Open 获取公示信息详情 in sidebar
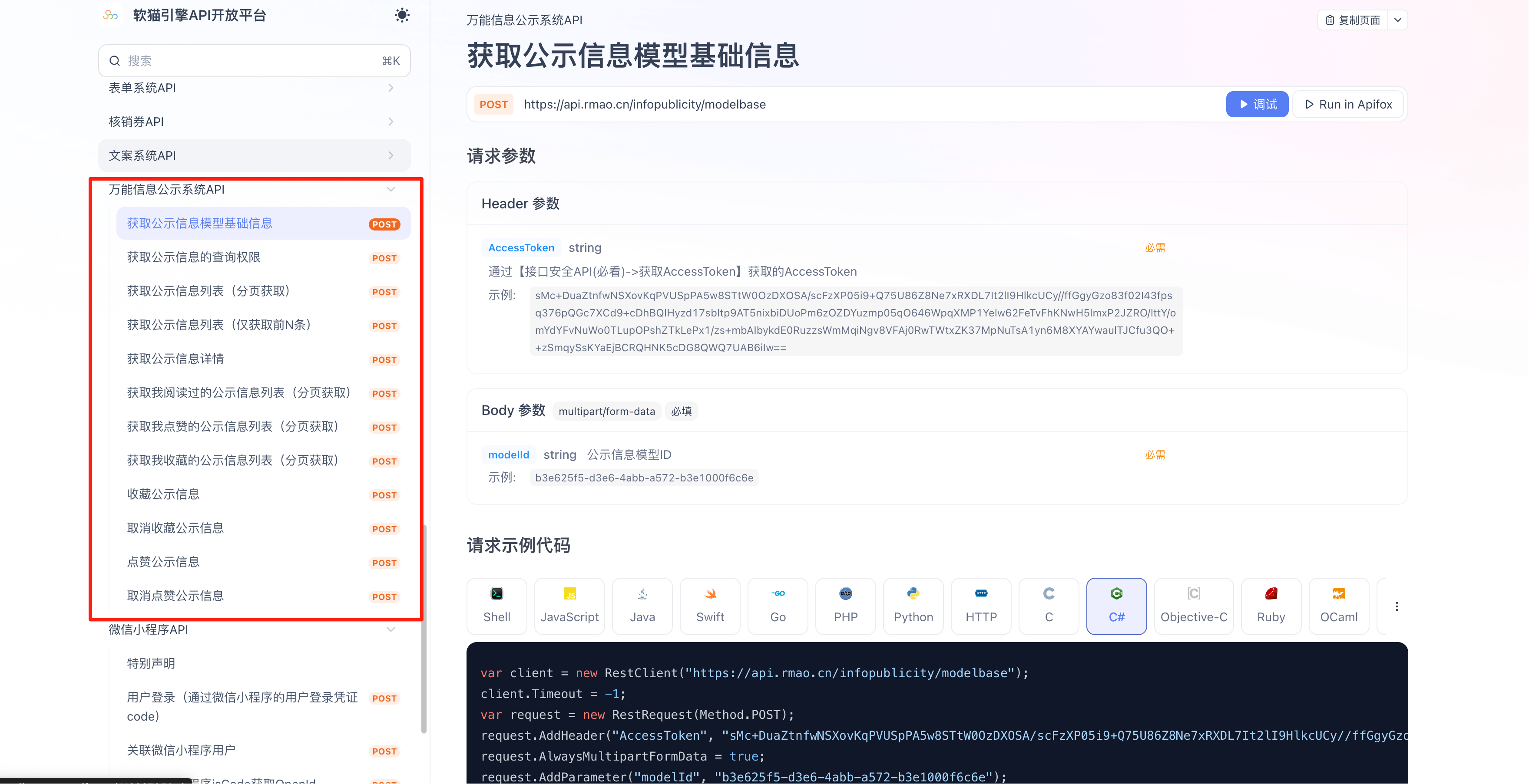 (175, 359)
